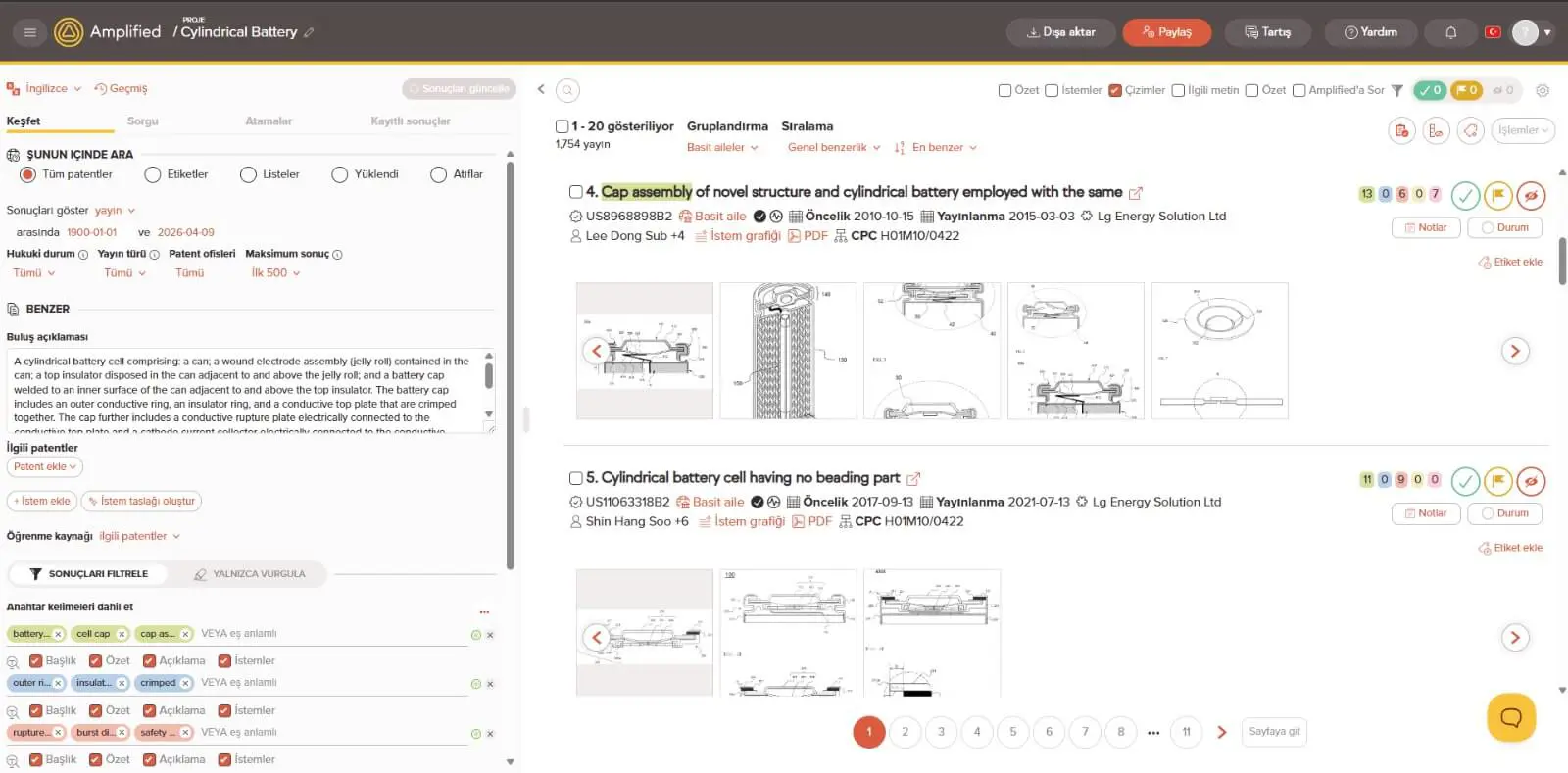Open the hamburger menu in the header
1568x773 pixels.
29,32
